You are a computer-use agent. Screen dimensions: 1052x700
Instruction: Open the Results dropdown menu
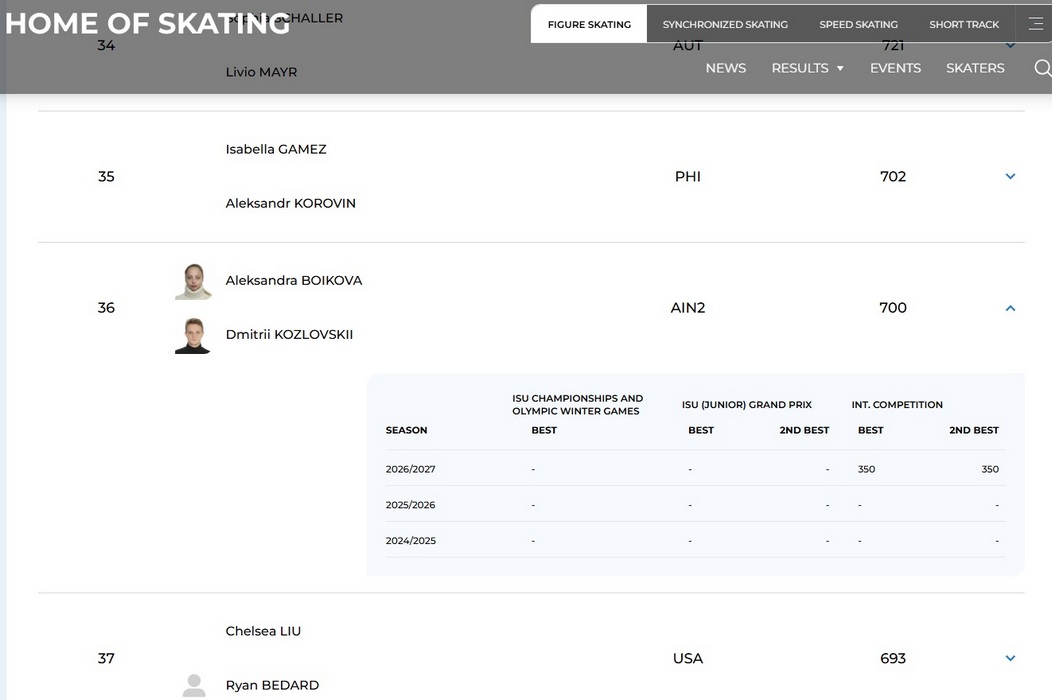click(807, 68)
